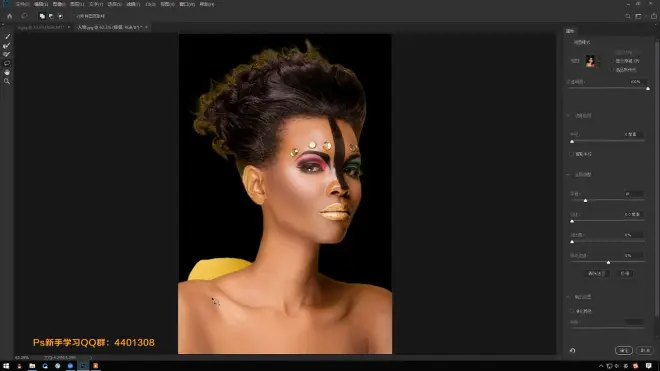Click the Feather slider handle

pyautogui.click(x=572, y=221)
